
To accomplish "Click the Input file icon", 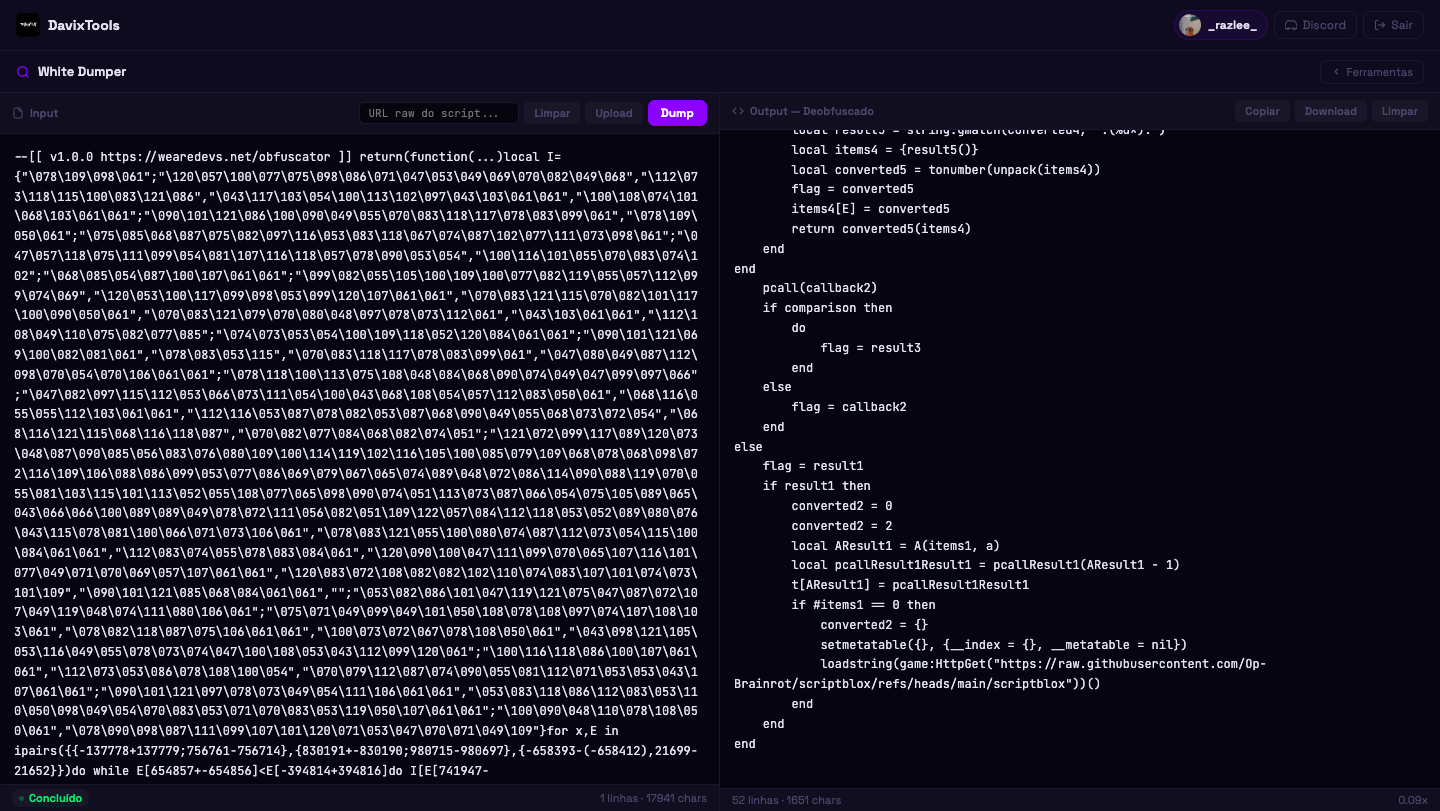I will point(18,113).
